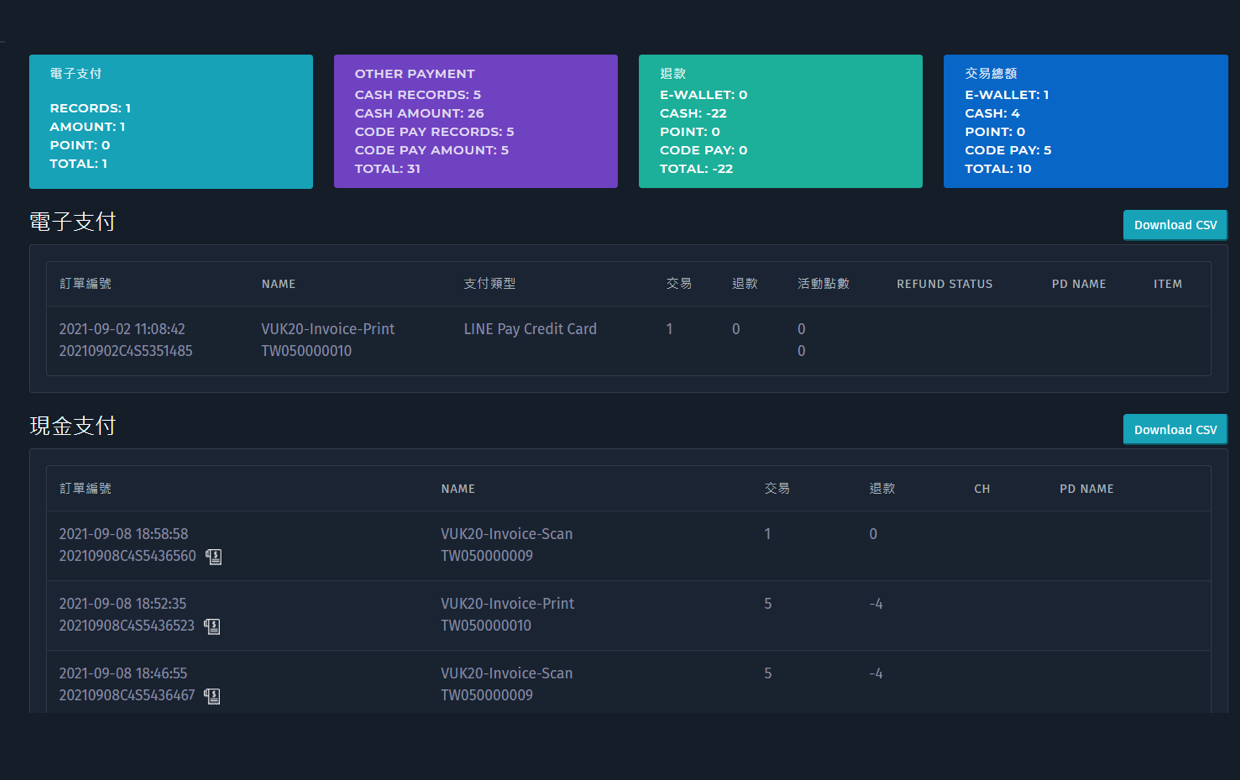Click order number 20210902C4S5351485
The height and width of the screenshot is (780, 1240).
point(126,351)
